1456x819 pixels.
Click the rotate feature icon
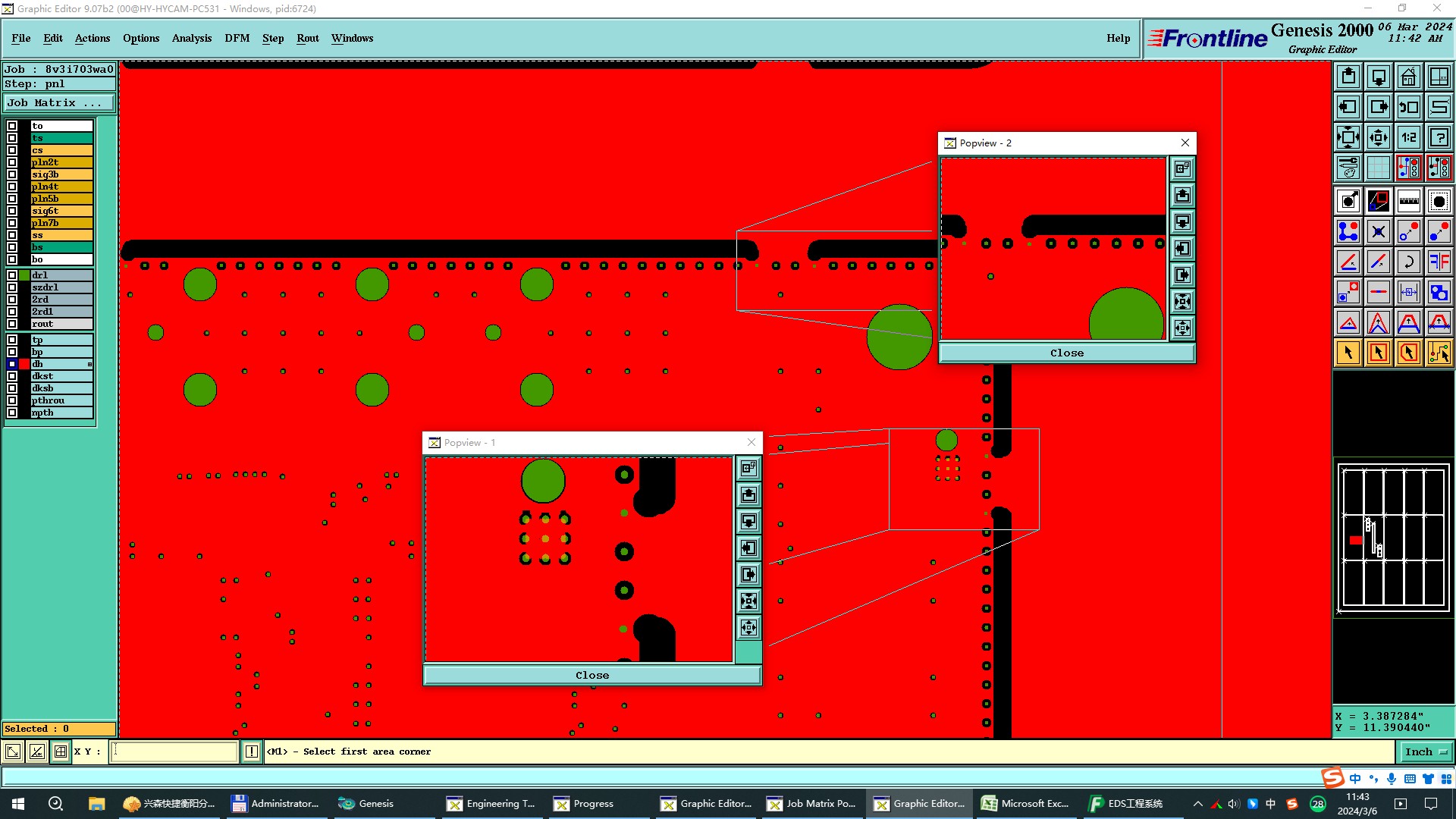(x=1408, y=262)
